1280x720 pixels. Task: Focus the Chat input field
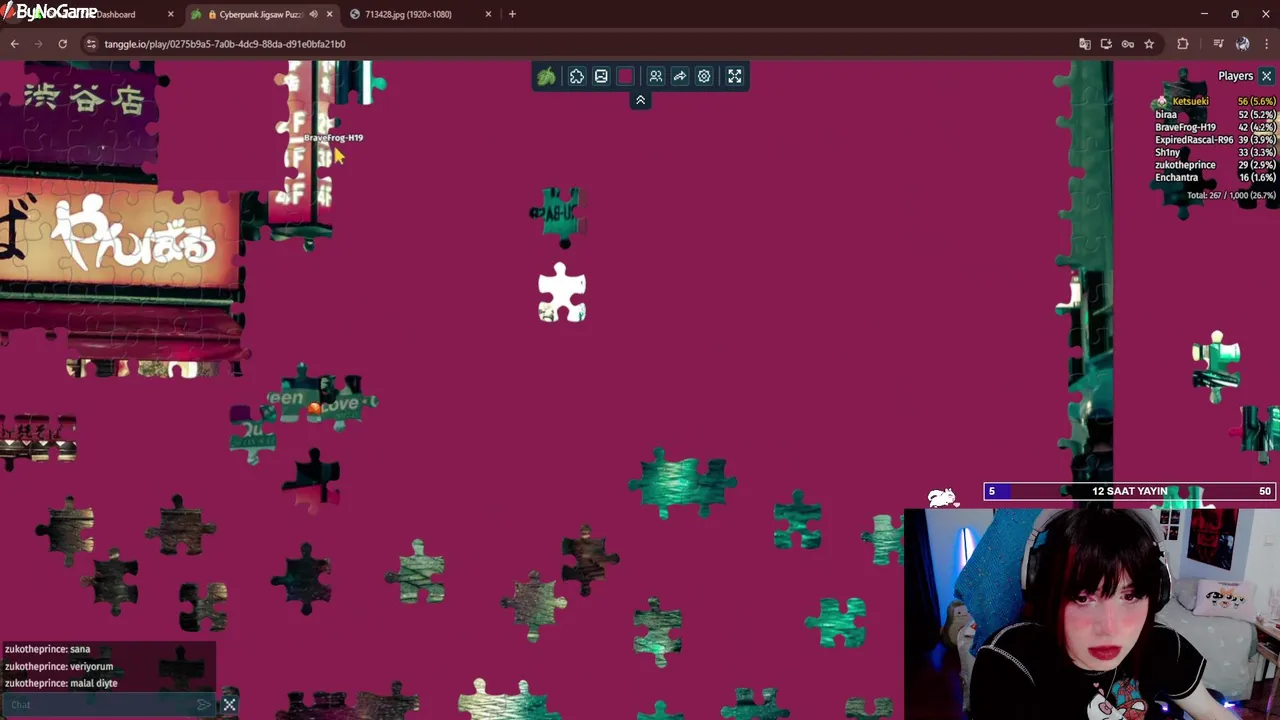click(x=100, y=705)
